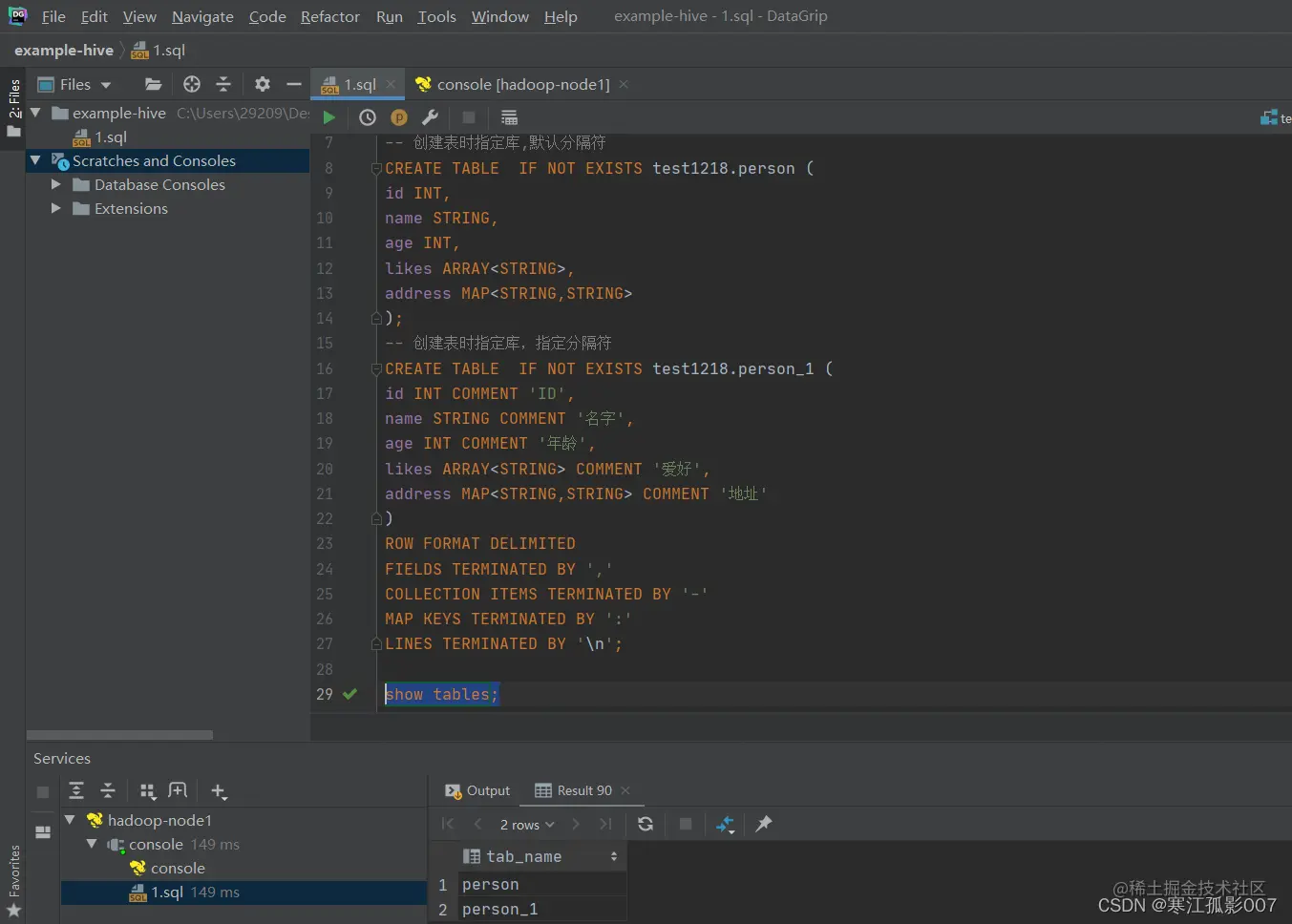Click Add Service plus icon
Image resolution: width=1292 pixels, height=924 pixels.
pyautogui.click(x=219, y=791)
